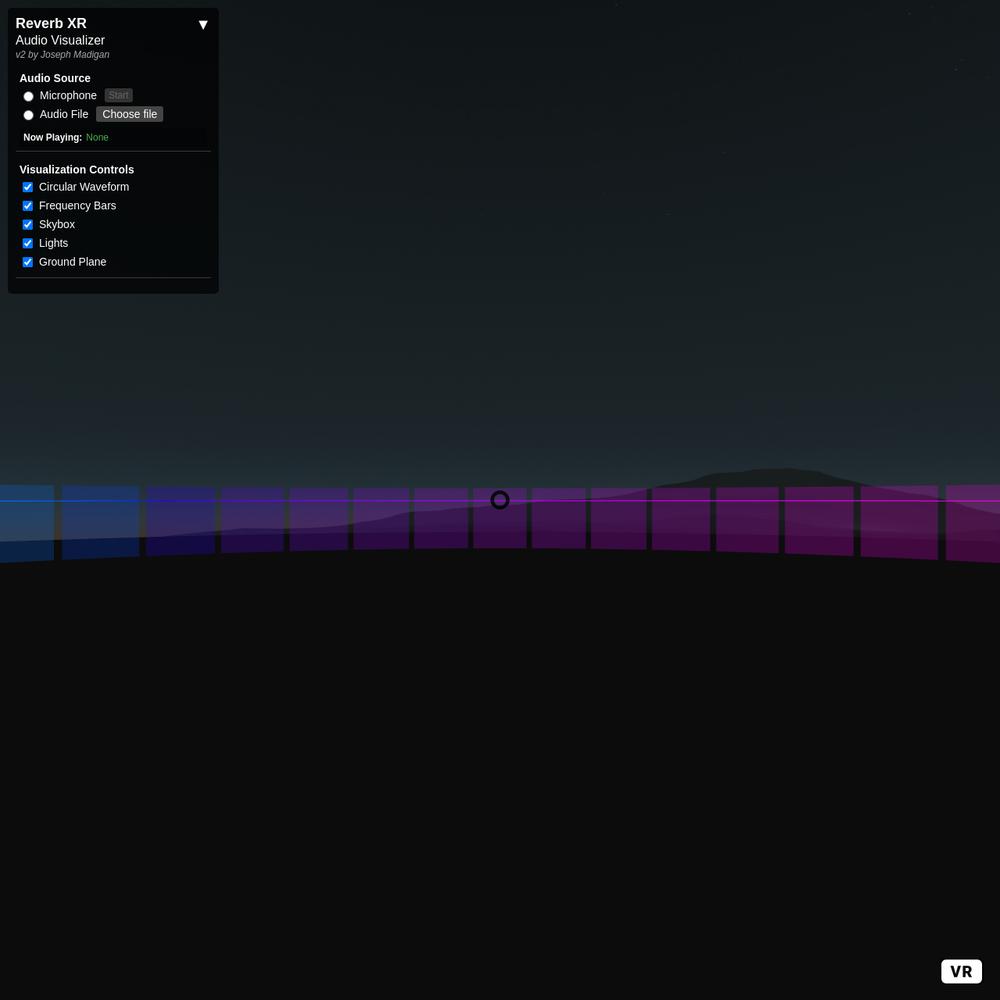This screenshot has width=1000, height=1000.
Task: Enter VR mode with VR button
Action: [961, 971]
